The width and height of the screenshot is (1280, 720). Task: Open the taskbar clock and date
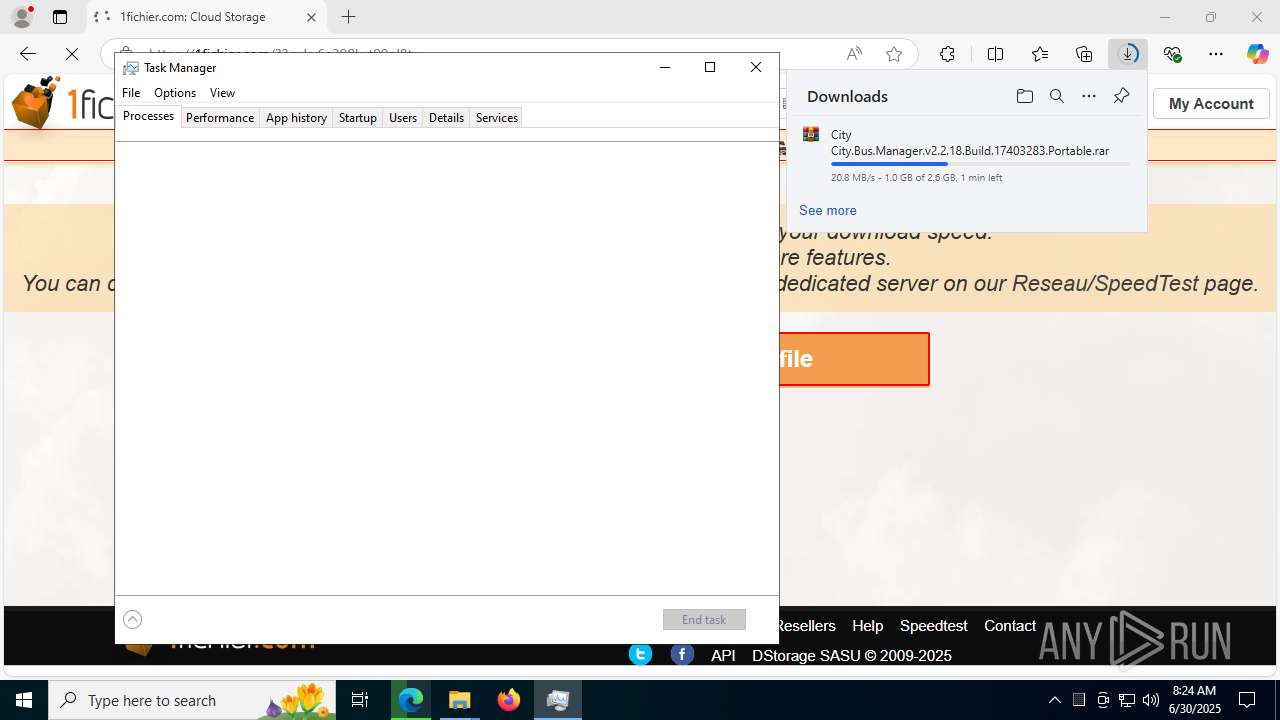(x=1195, y=700)
